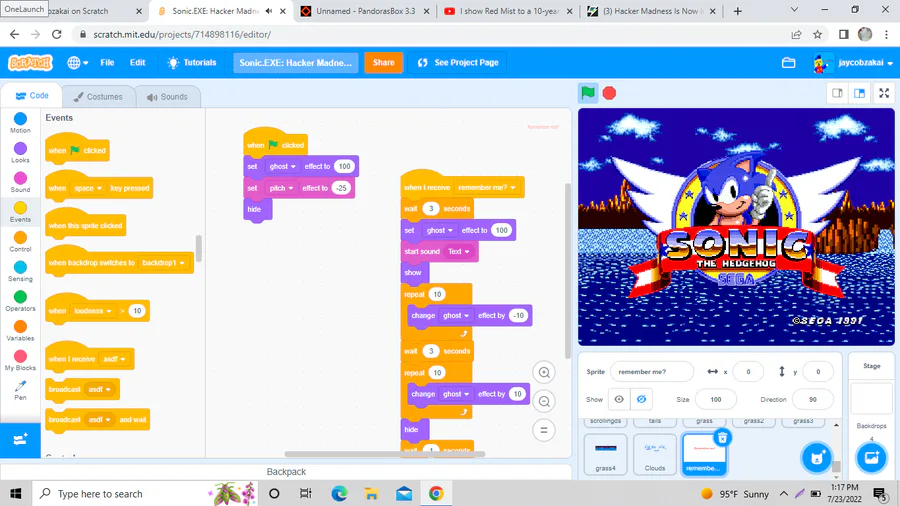The height and width of the screenshot is (506, 900).
Task: Select the My Blocks category
Action: click(20, 360)
